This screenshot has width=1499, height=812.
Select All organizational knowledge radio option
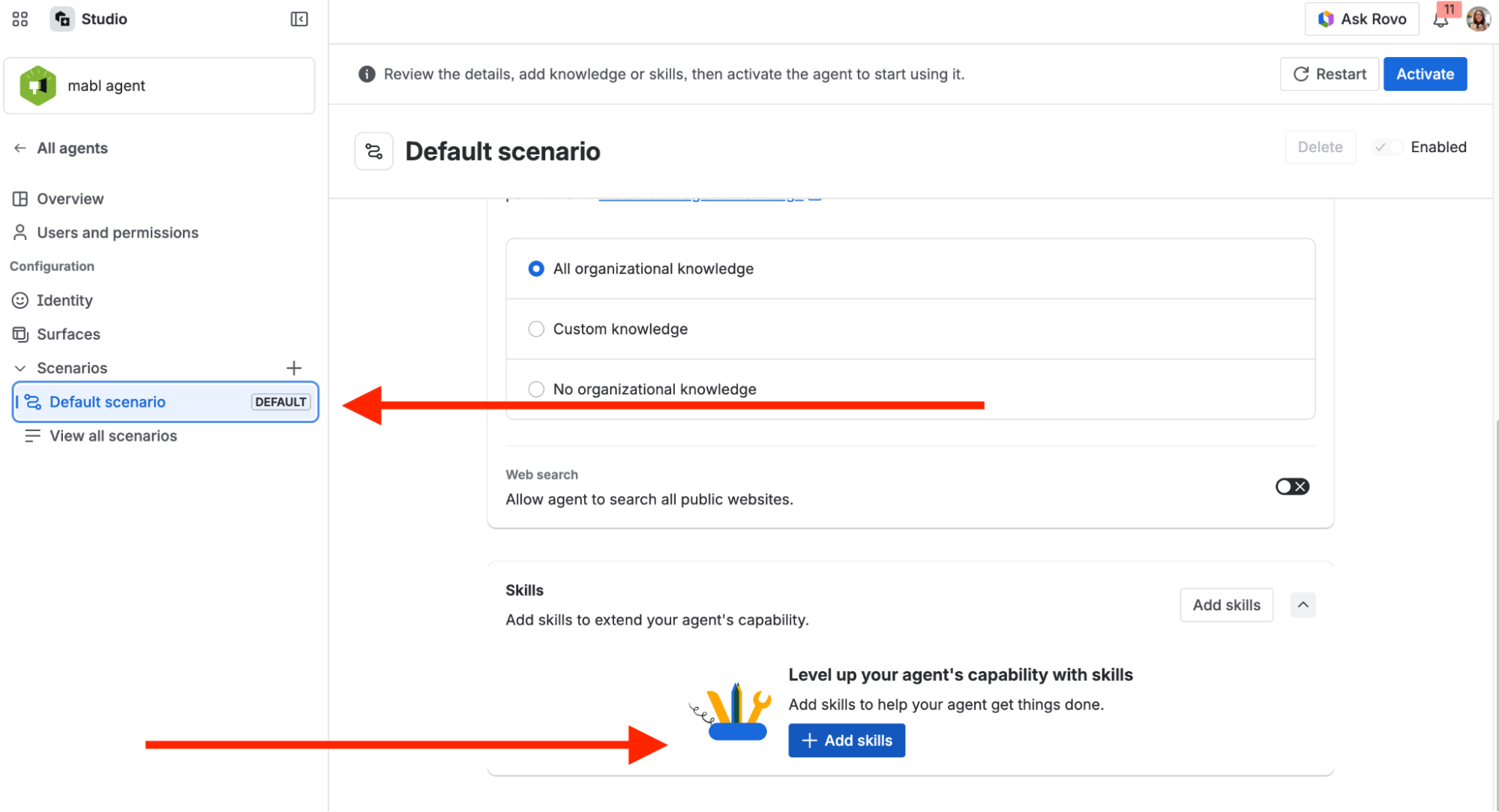pos(536,269)
